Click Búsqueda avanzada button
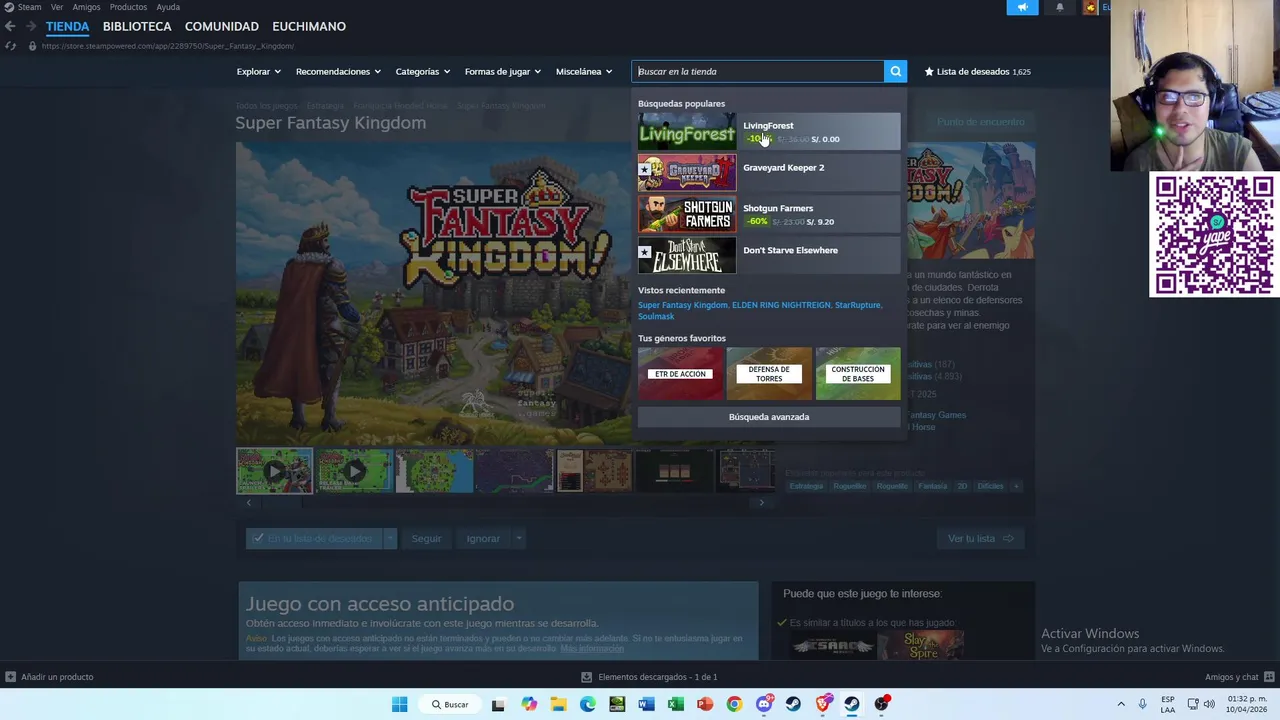Image resolution: width=1280 pixels, height=720 pixels. click(x=769, y=417)
